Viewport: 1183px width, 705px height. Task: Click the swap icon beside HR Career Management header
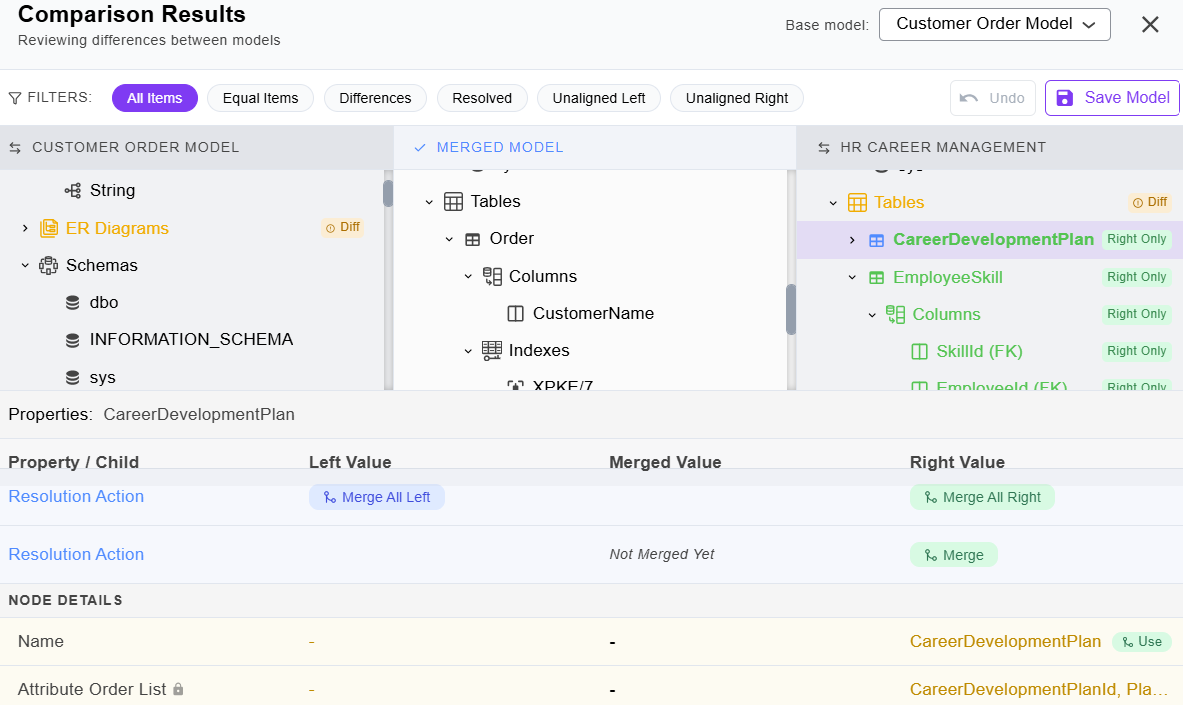tap(824, 148)
